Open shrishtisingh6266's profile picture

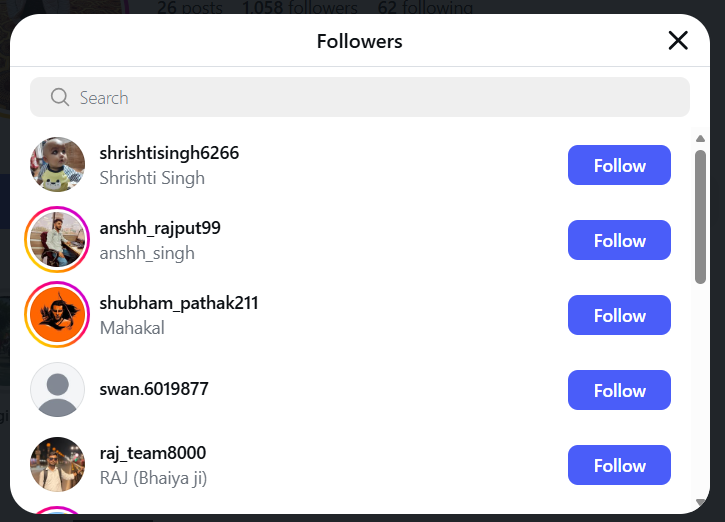pos(57,165)
